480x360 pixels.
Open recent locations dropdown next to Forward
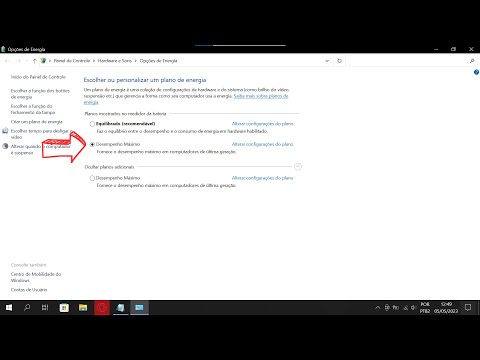tap(27, 61)
